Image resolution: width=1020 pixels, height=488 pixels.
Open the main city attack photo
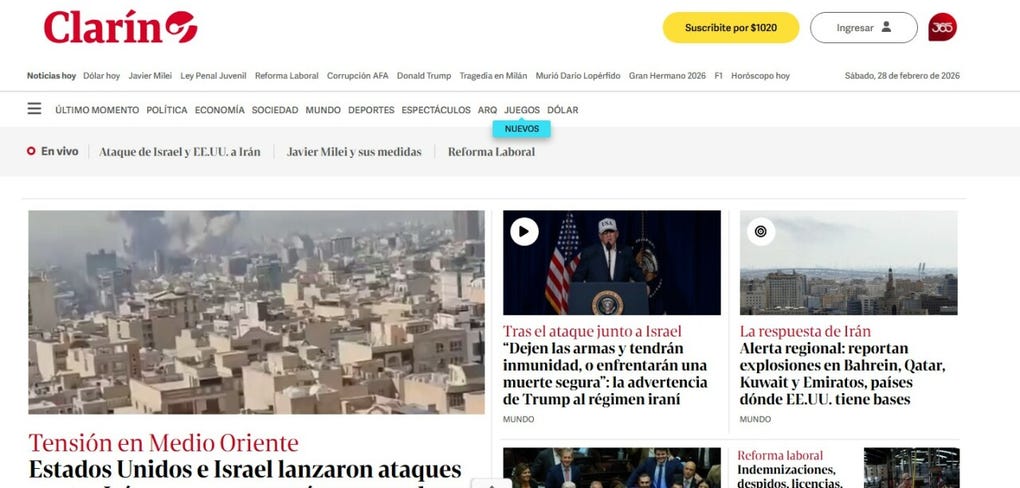(256, 312)
